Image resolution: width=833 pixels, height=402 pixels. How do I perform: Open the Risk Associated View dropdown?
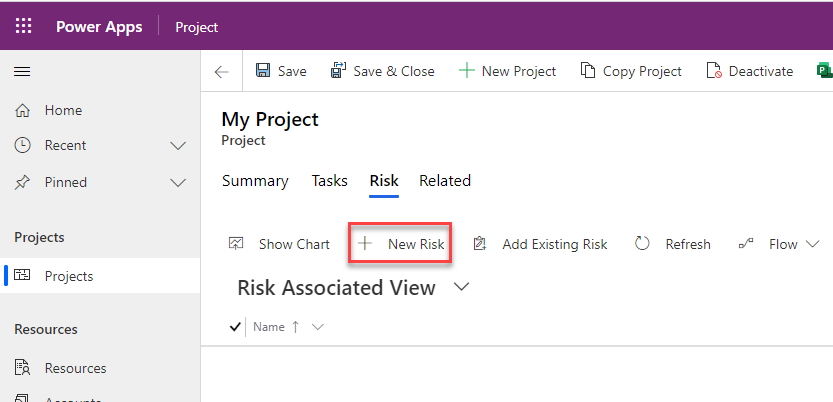[x=461, y=287]
